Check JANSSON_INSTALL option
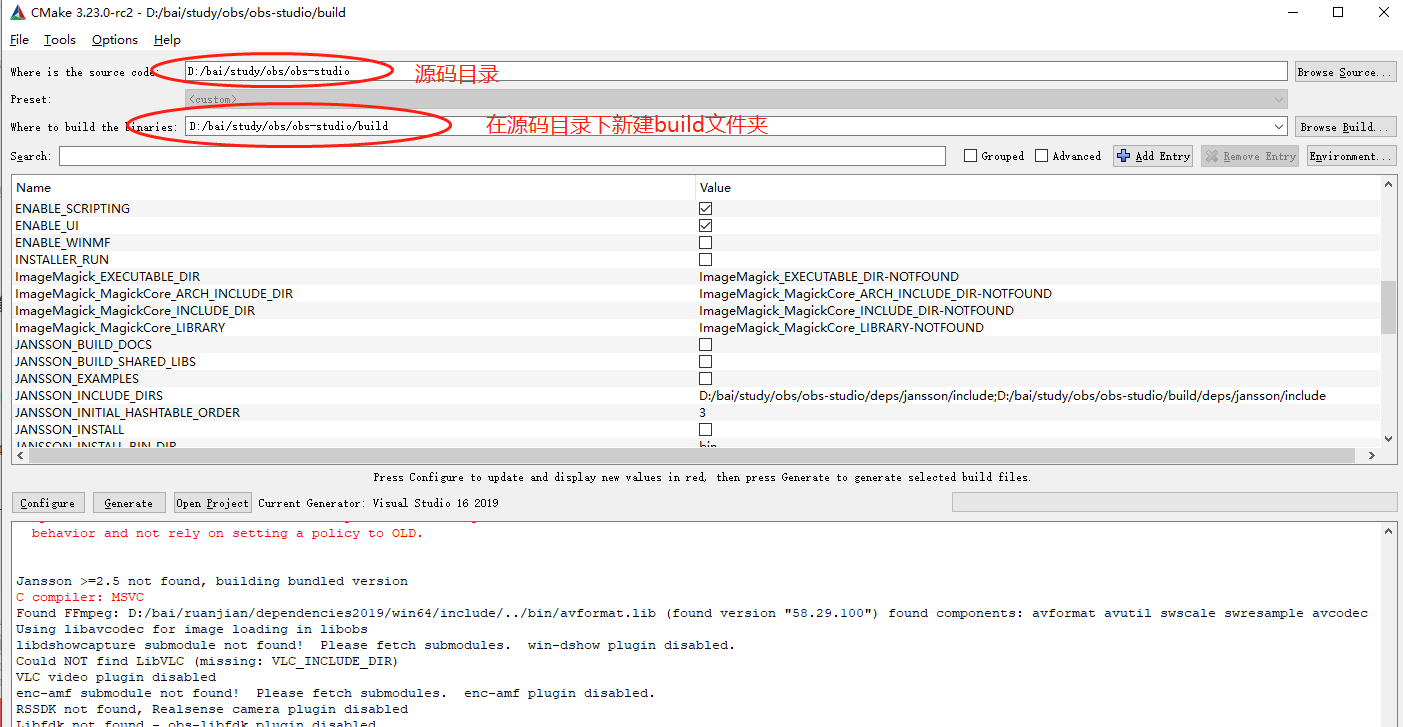The width and height of the screenshot is (1403, 727). [706, 429]
